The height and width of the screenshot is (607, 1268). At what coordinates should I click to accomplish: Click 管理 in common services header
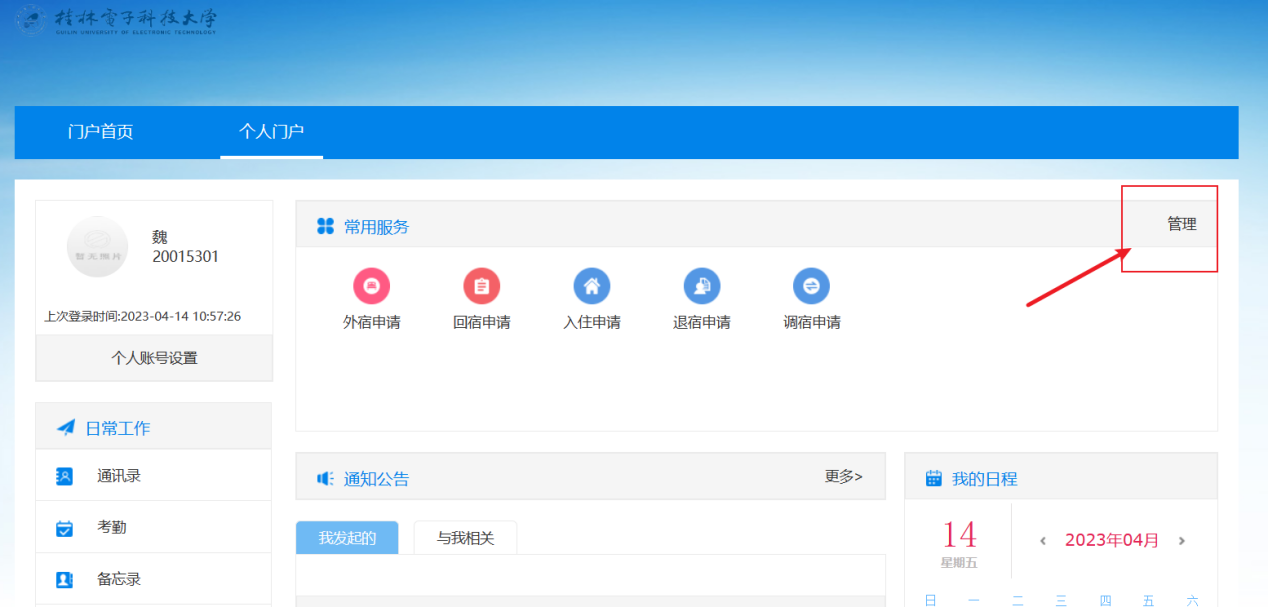point(1181,224)
